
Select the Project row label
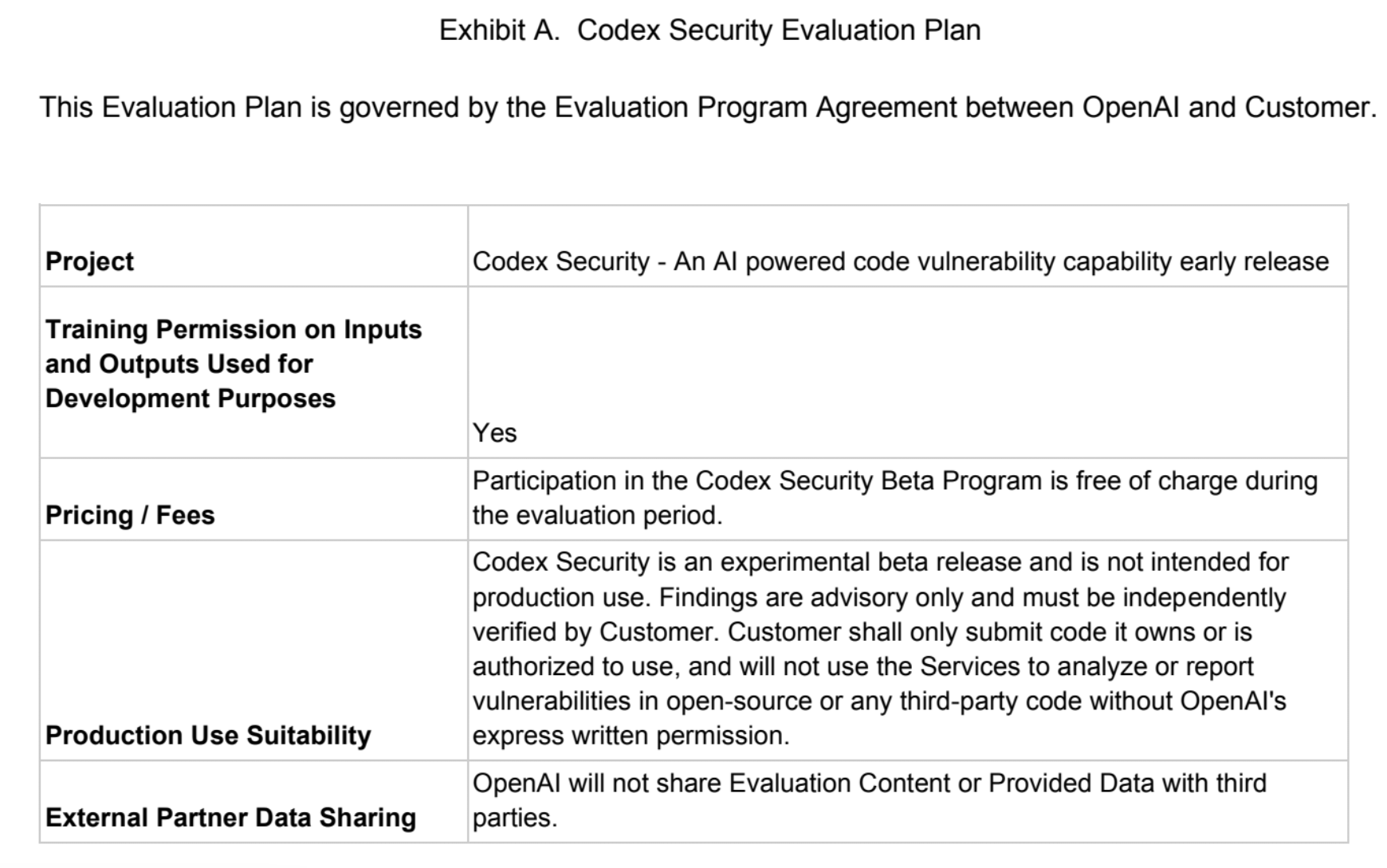[89, 261]
